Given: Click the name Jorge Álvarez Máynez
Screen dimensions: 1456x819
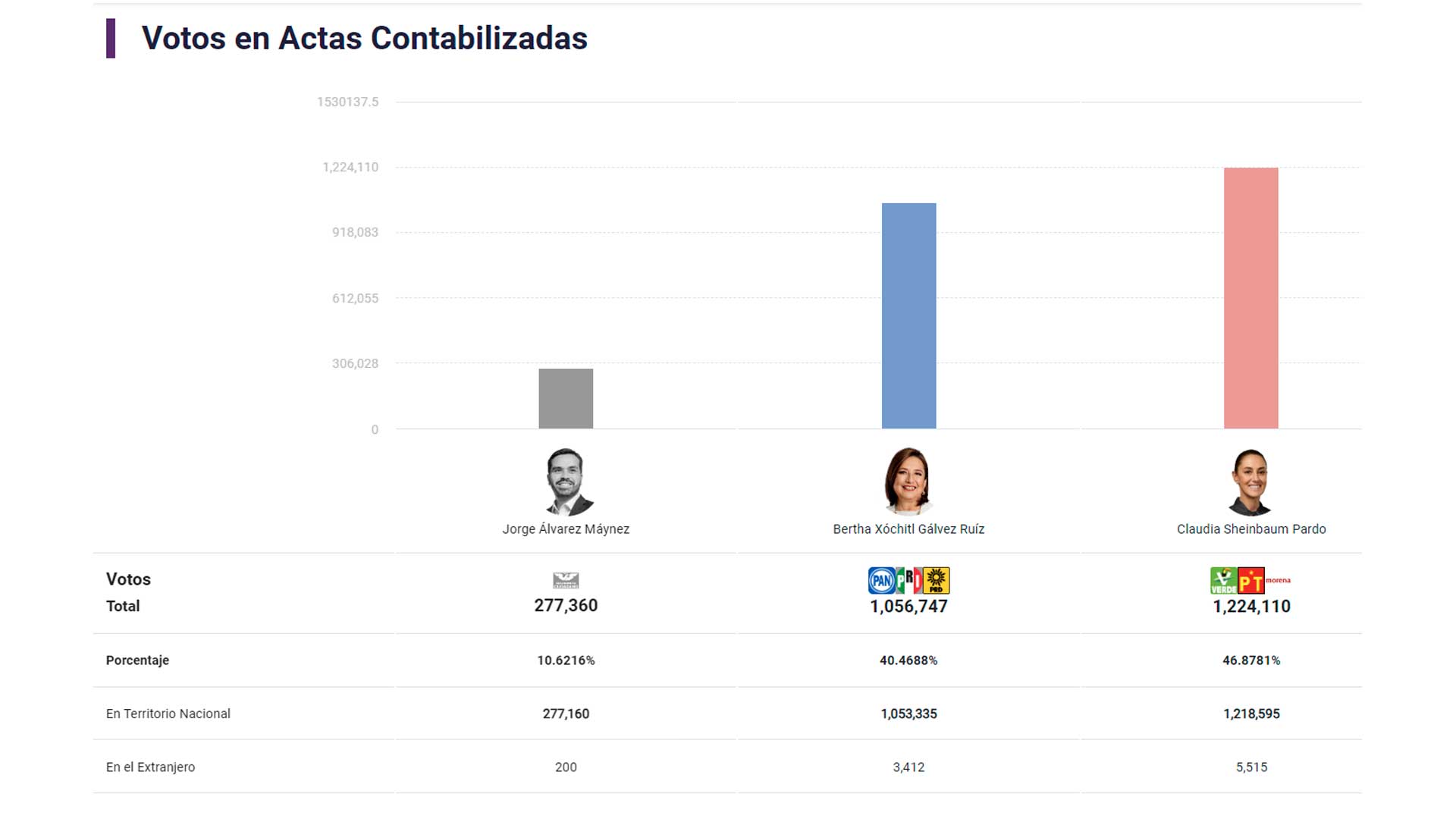Looking at the screenshot, I should [566, 529].
